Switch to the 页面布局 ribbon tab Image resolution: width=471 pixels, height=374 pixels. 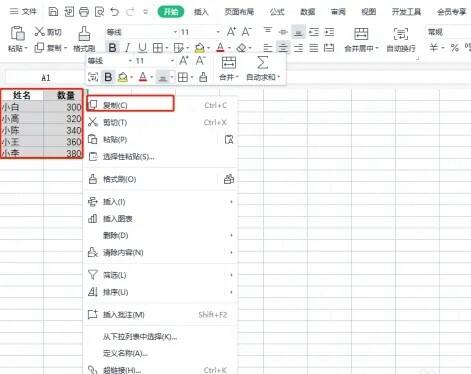coord(239,12)
